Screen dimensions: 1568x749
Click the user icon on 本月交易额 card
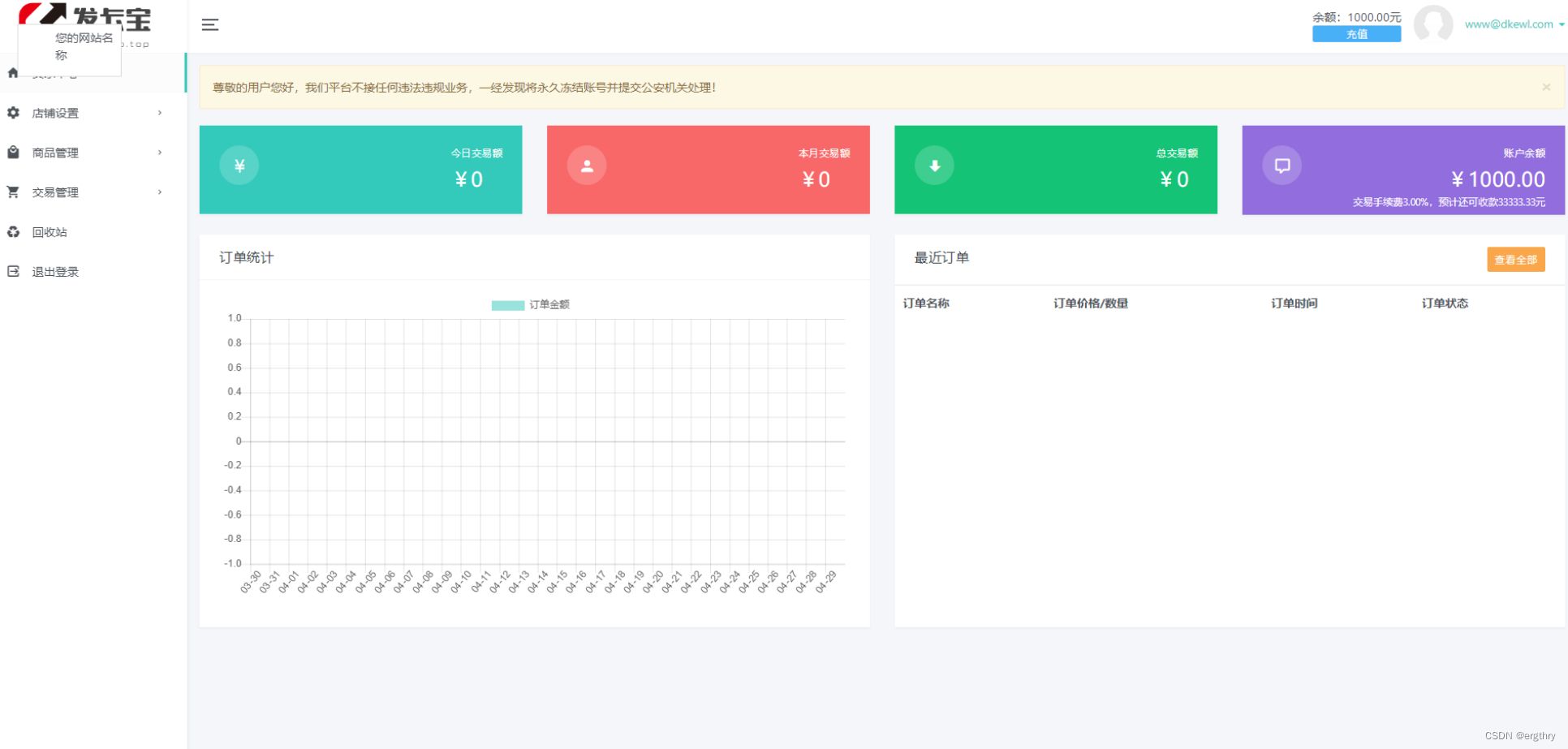pos(586,165)
